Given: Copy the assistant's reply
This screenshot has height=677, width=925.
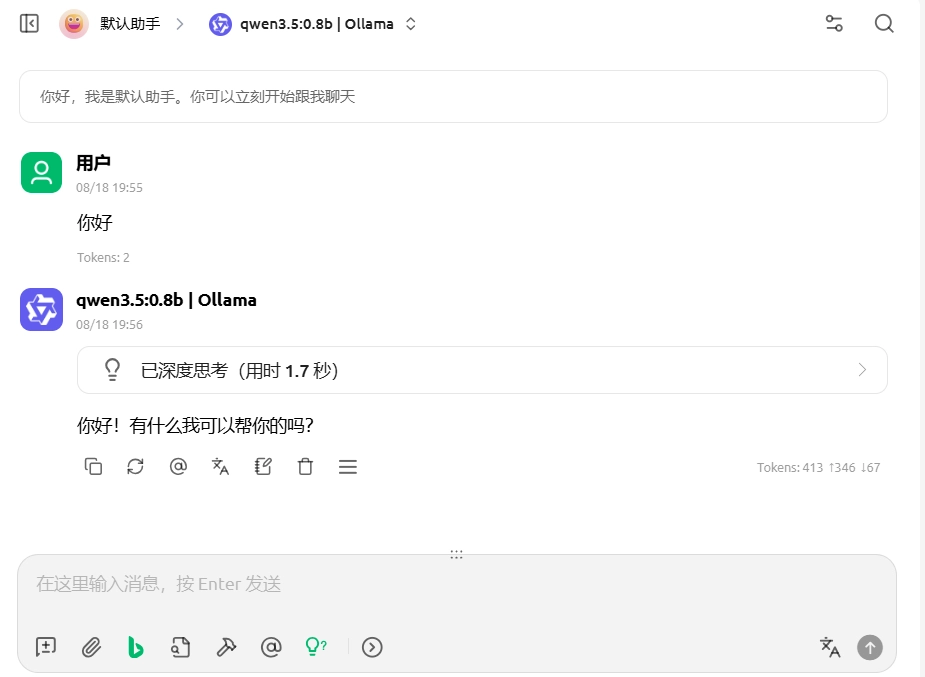Looking at the screenshot, I should pos(93,467).
